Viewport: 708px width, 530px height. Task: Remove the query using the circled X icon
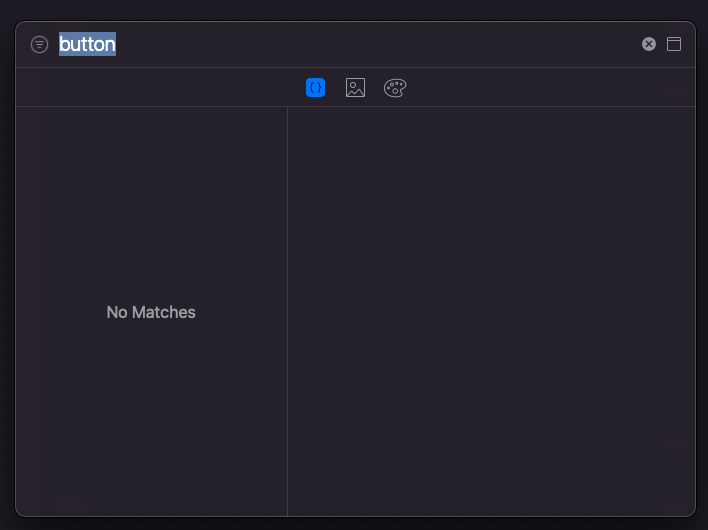(x=649, y=44)
